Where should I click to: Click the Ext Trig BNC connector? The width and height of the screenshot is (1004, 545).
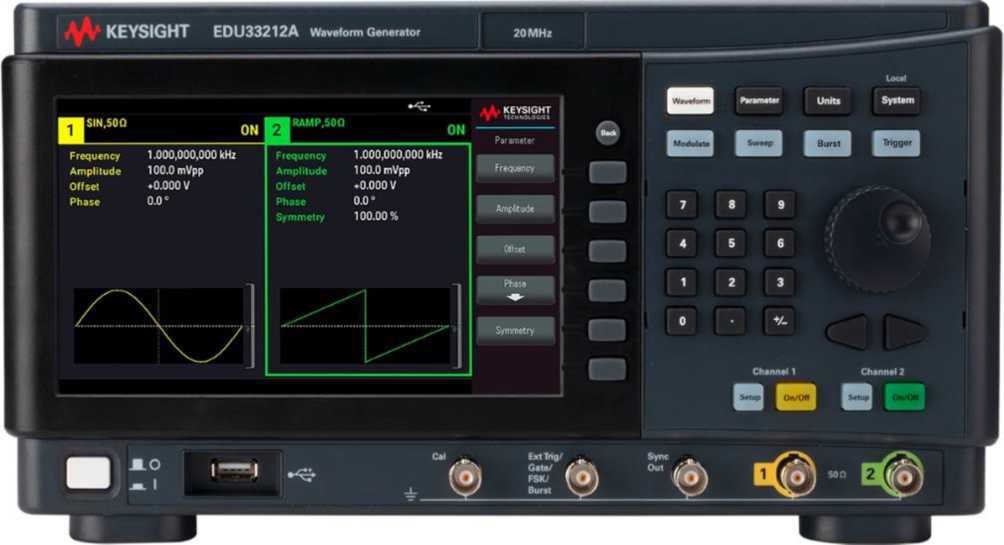pos(581,476)
